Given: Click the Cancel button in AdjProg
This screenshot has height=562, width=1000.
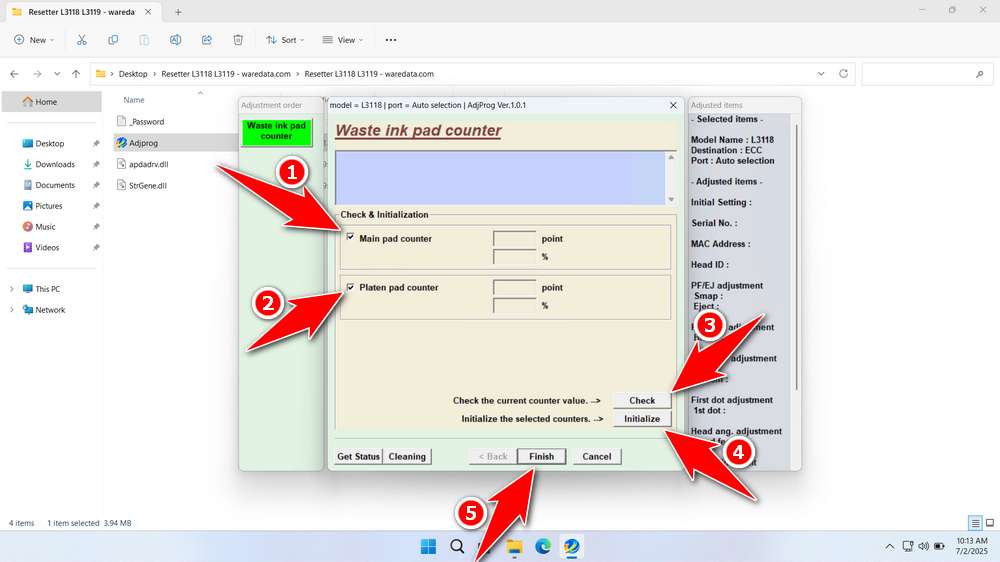Looking at the screenshot, I should pyautogui.click(x=596, y=457).
